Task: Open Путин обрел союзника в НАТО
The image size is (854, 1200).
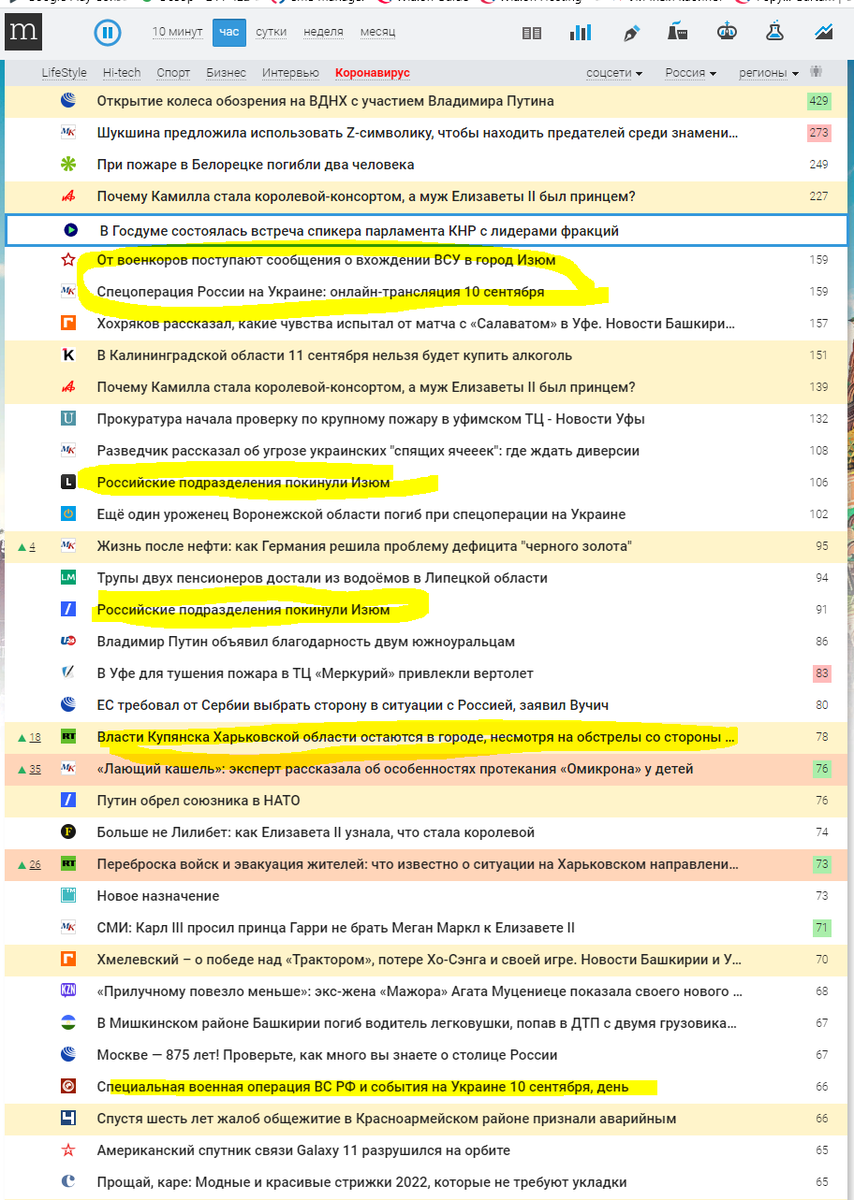Action: coord(198,800)
